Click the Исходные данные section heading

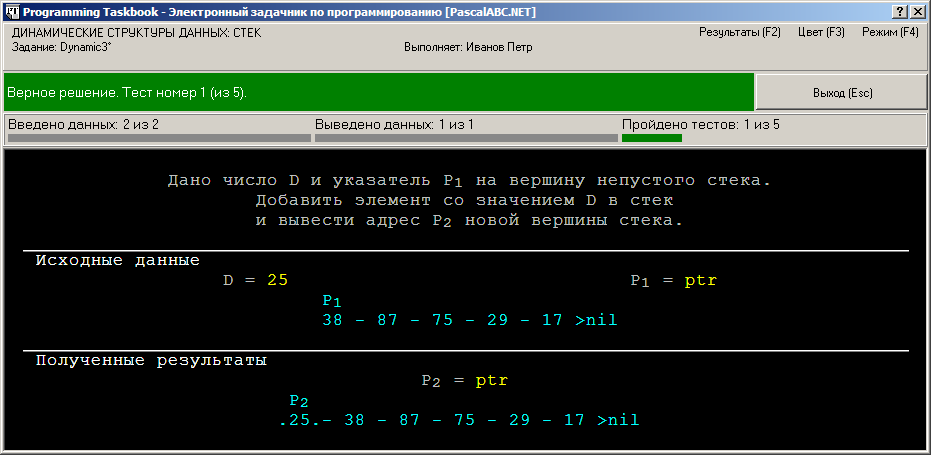pos(118,261)
